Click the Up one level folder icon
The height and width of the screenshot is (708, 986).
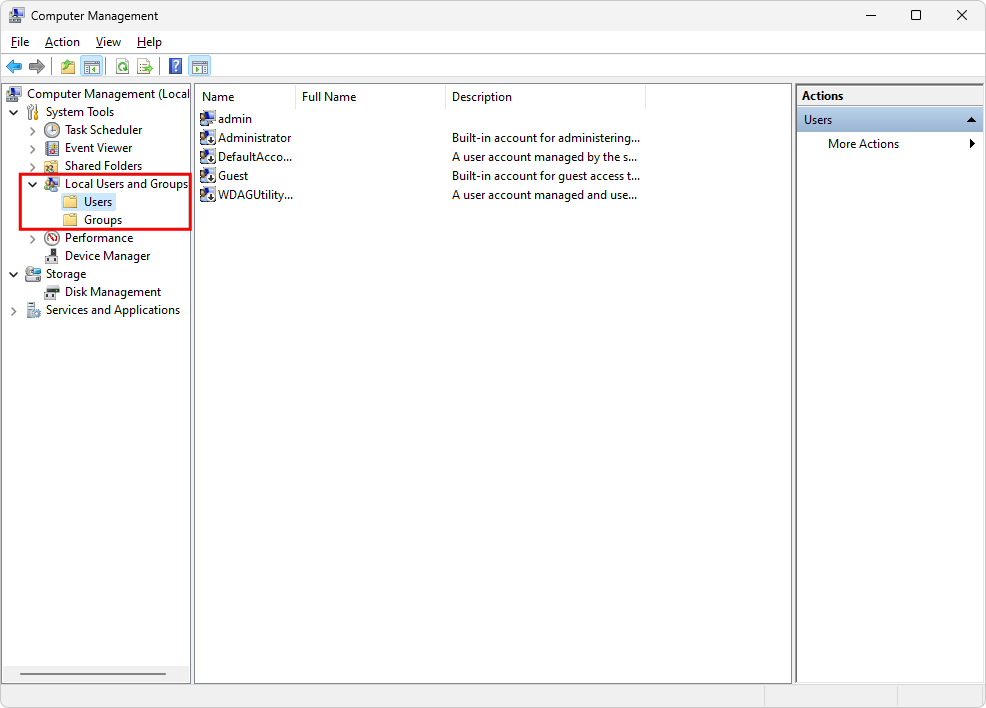coord(68,66)
